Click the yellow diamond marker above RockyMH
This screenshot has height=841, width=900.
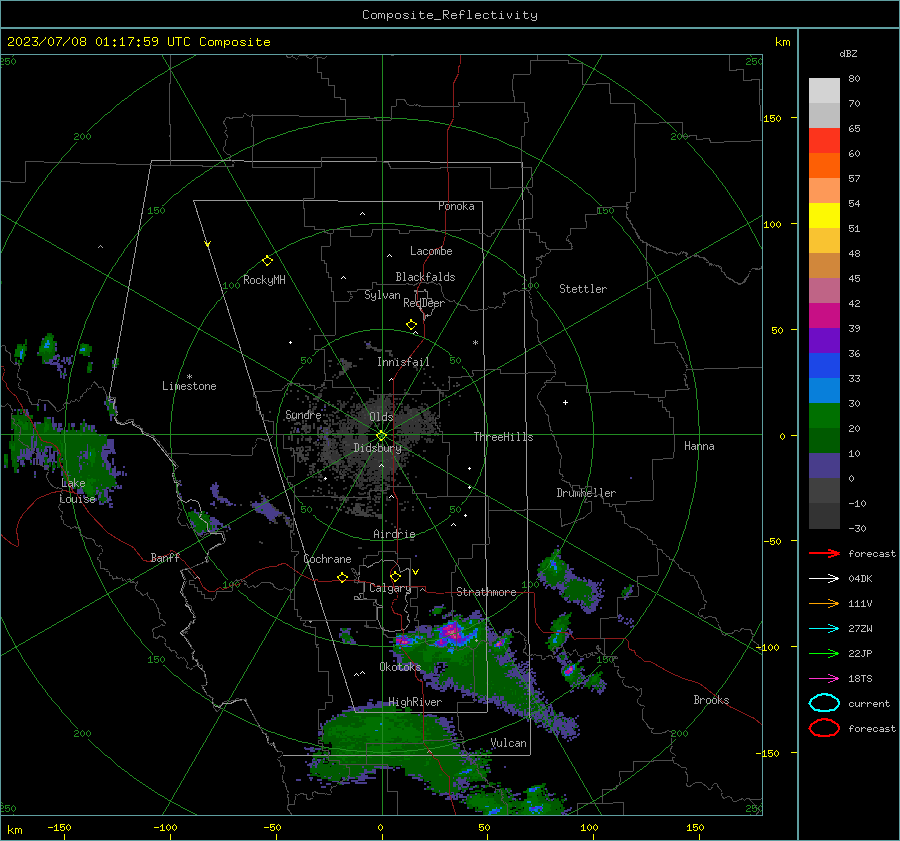[267, 261]
